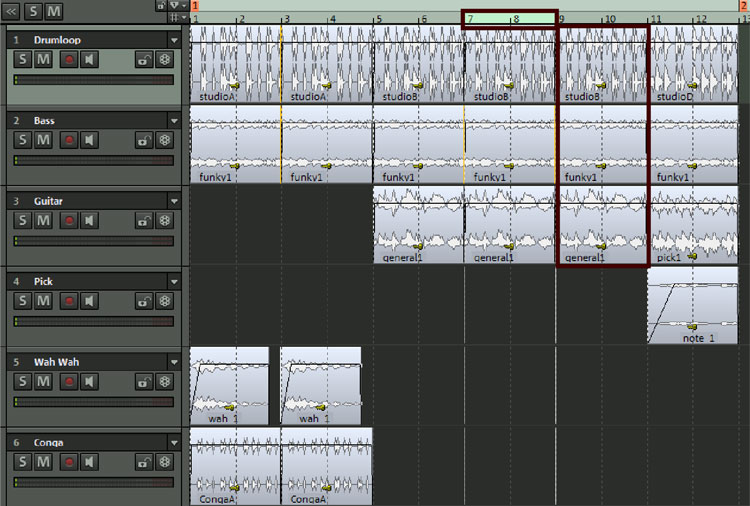Toggle speaker monitoring on Conga track
Viewport: 750px width, 506px height.
pyautogui.click(x=89, y=462)
